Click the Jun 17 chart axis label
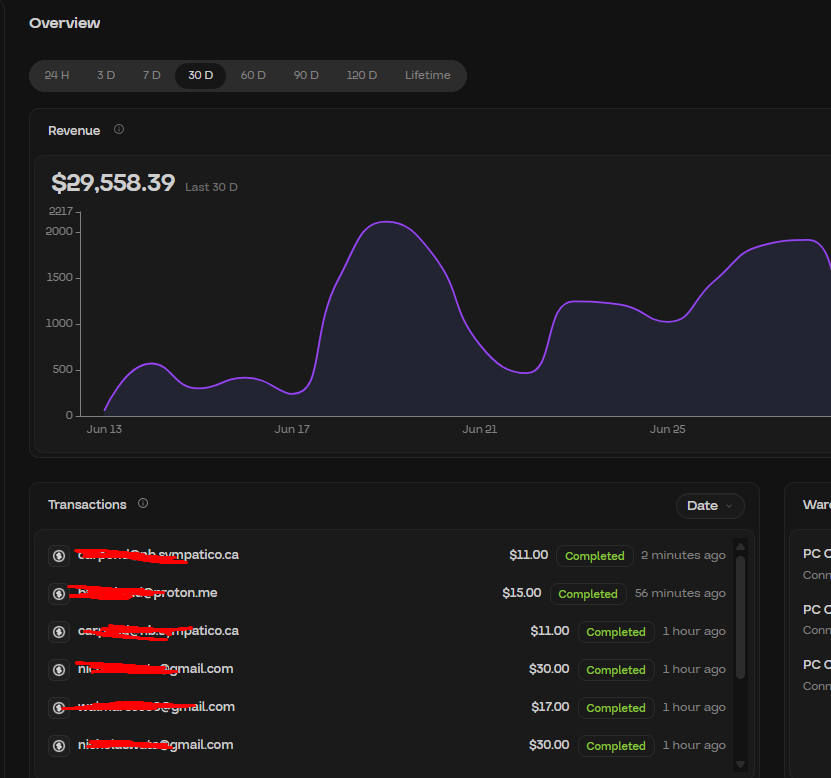Viewport: 831px width, 778px height. click(x=292, y=429)
